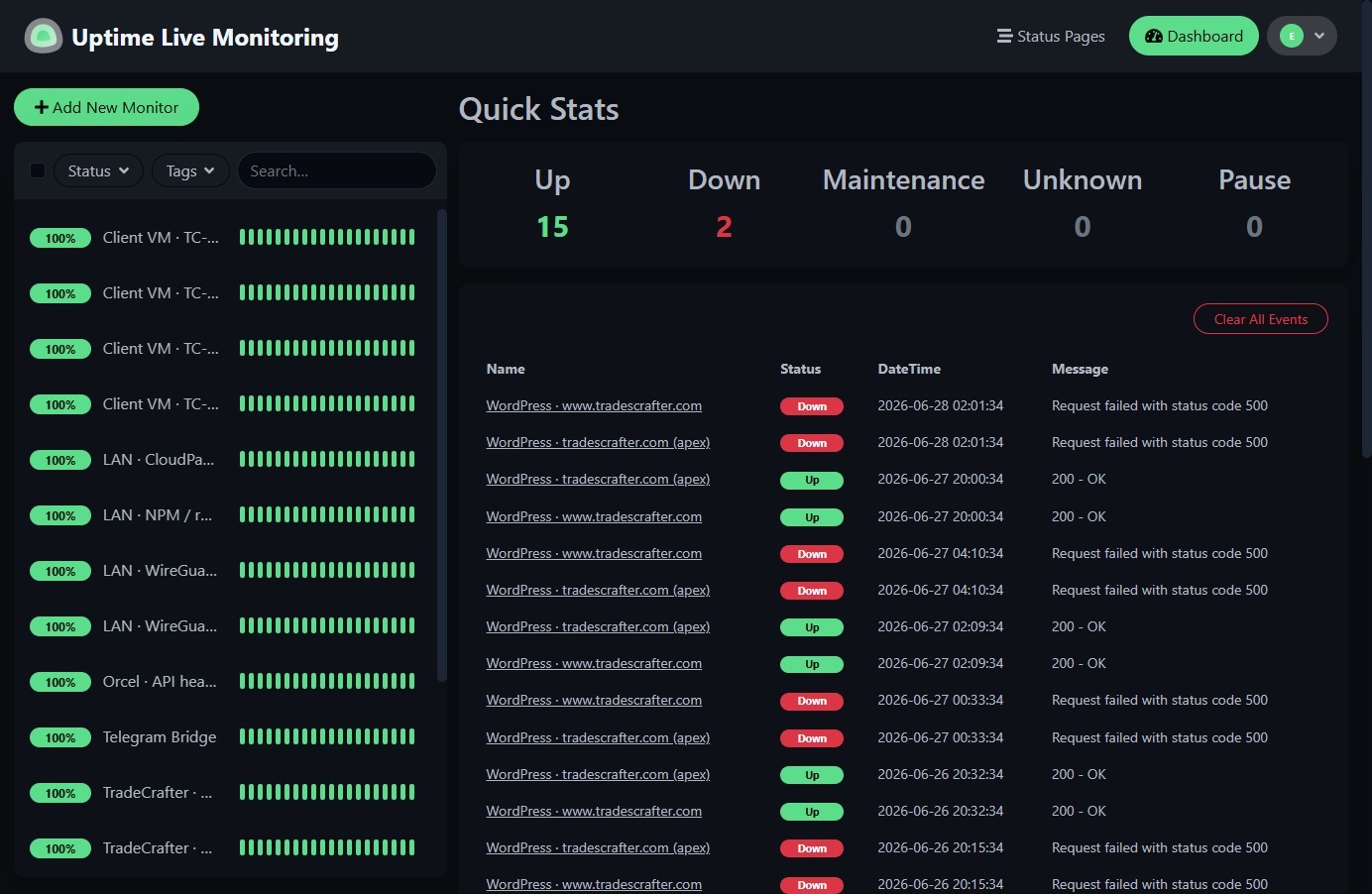Click the Down count 2
The image size is (1372, 894).
(x=724, y=227)
